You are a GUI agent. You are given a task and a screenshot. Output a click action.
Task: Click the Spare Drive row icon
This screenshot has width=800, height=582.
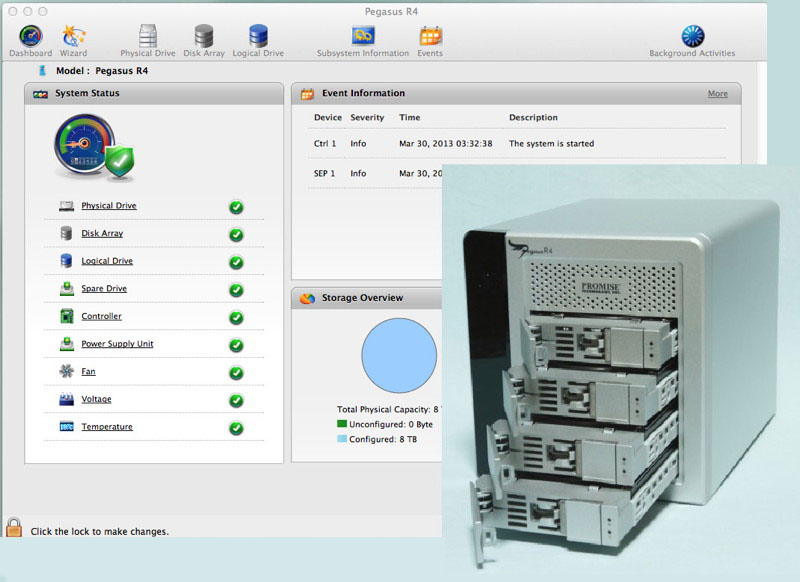point(66,288)
